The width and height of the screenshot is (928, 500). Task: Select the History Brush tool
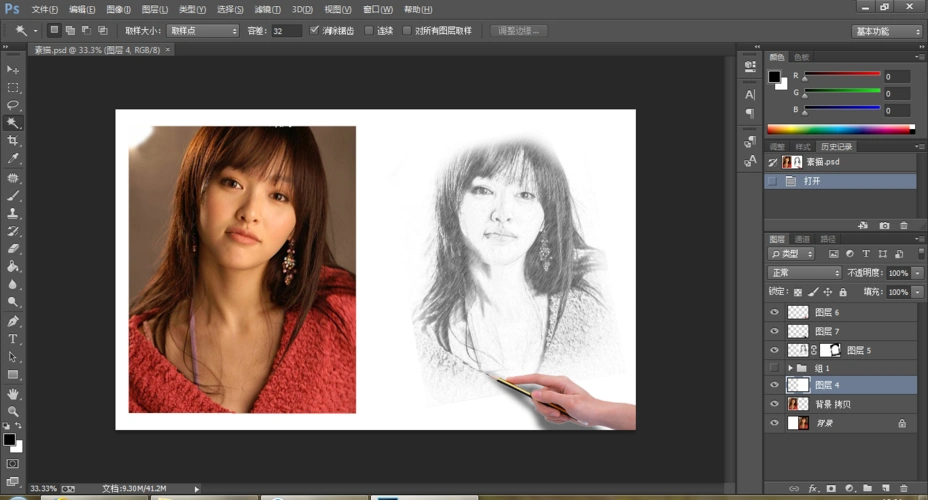[x=12, y=231]
